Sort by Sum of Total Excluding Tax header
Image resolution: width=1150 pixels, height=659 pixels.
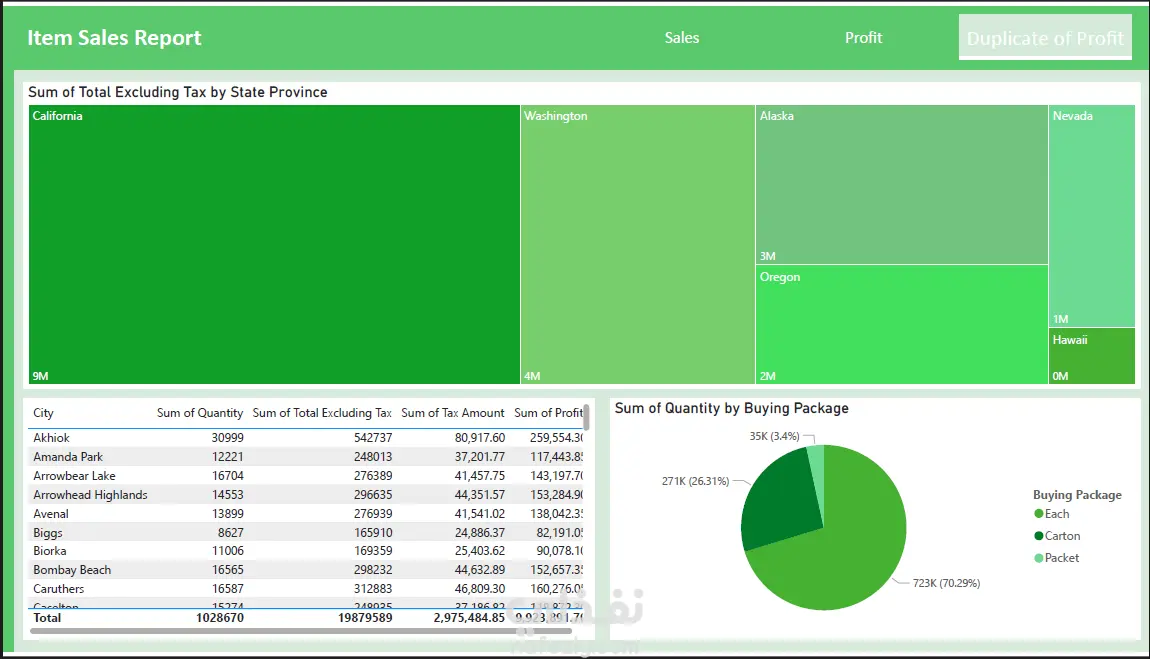pyautogui.click(x=322, y=413)
